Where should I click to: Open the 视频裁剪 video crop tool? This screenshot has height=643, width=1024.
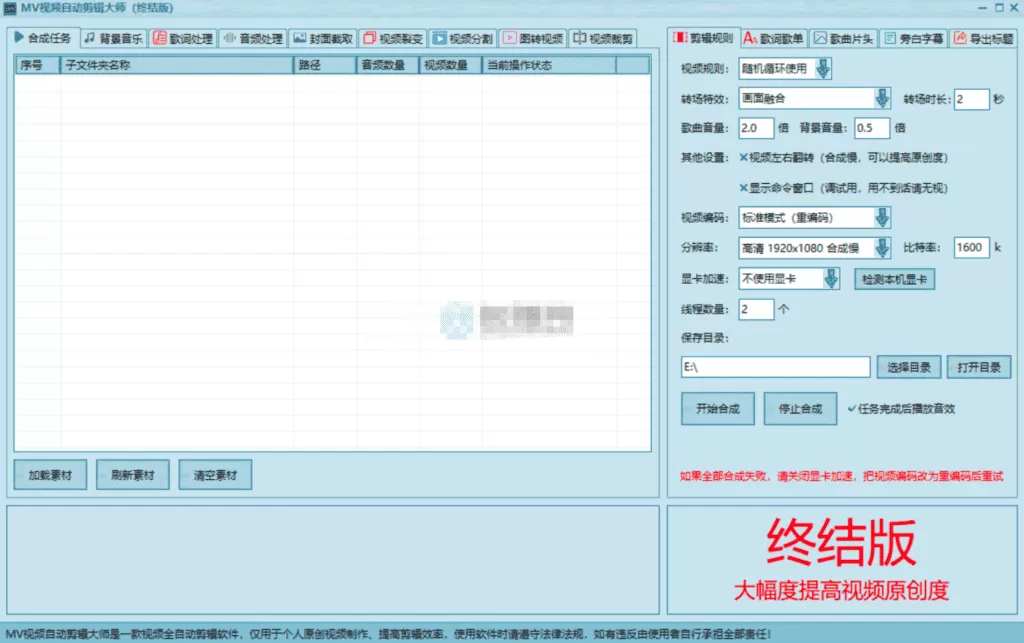coord(580,39)
